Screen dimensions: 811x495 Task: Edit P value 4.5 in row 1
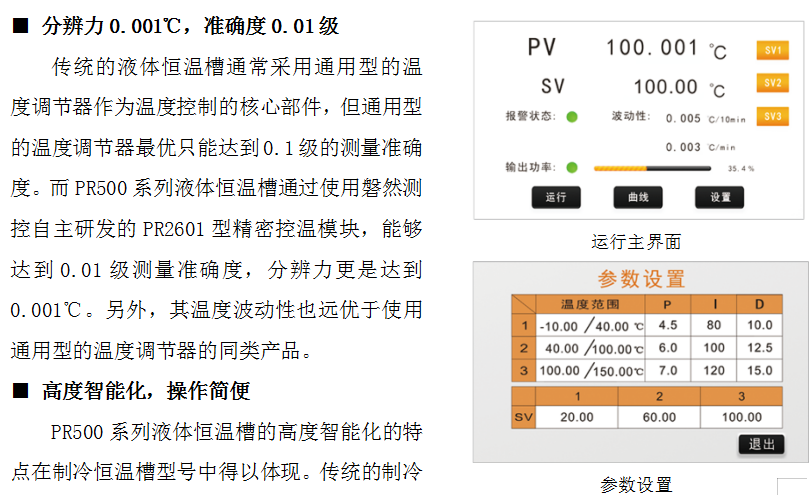668,325
